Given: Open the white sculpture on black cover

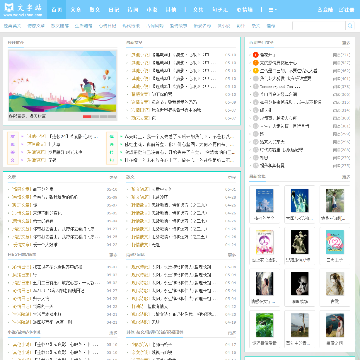Looking at the screenshot, I should [x=299, y=242].
